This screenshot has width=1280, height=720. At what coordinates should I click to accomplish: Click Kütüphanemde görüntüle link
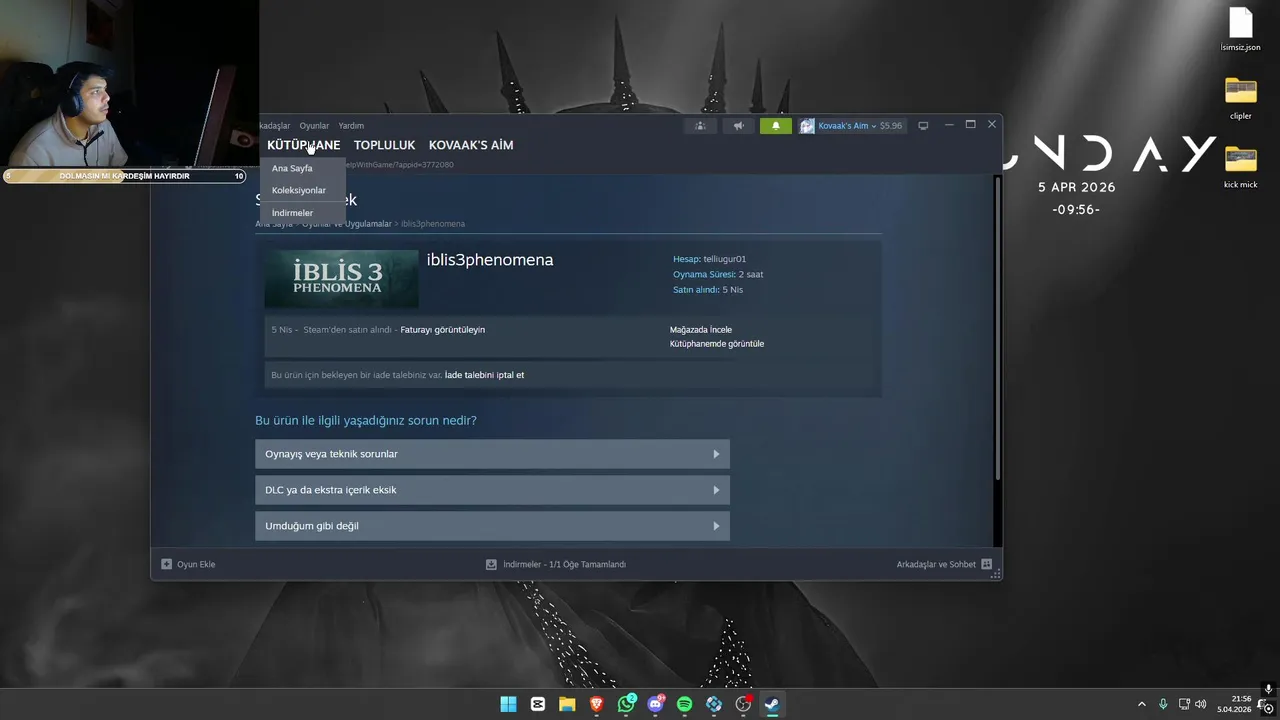point(717,343)
